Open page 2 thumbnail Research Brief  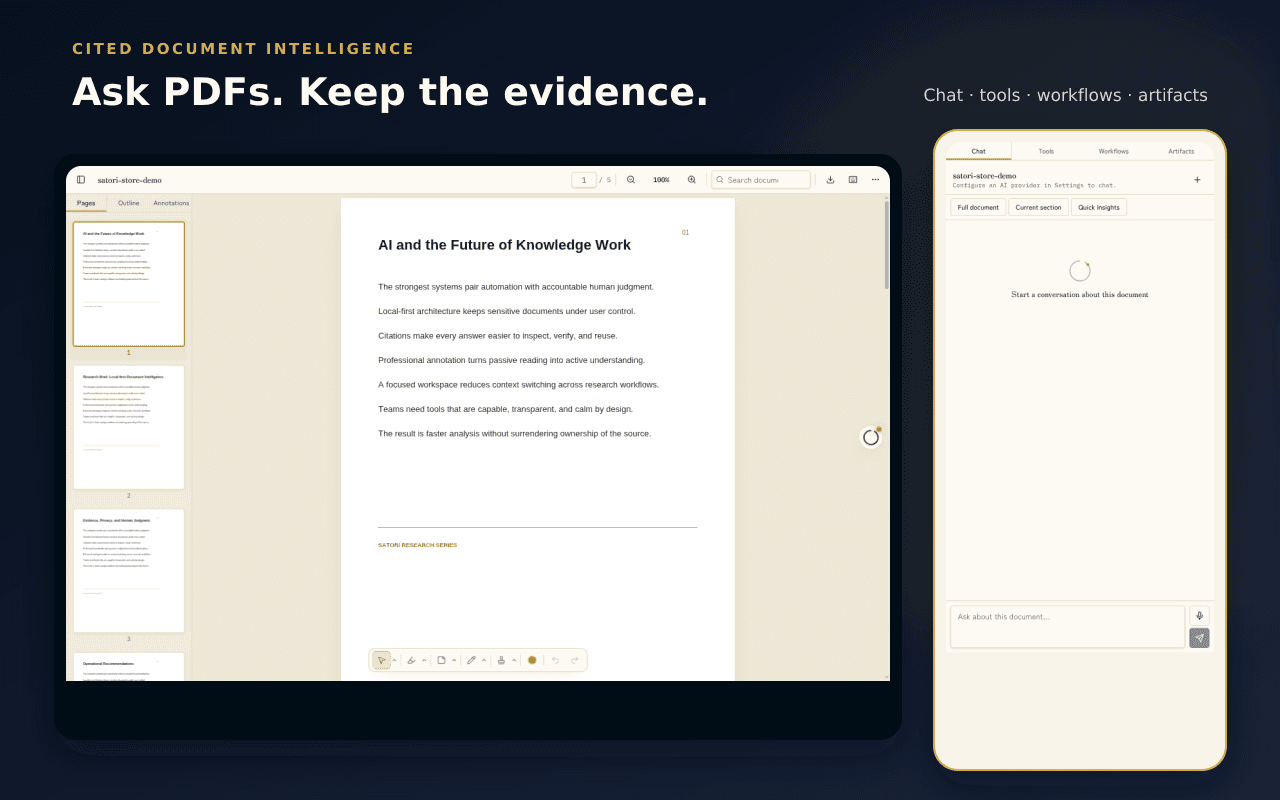point(128,427)
